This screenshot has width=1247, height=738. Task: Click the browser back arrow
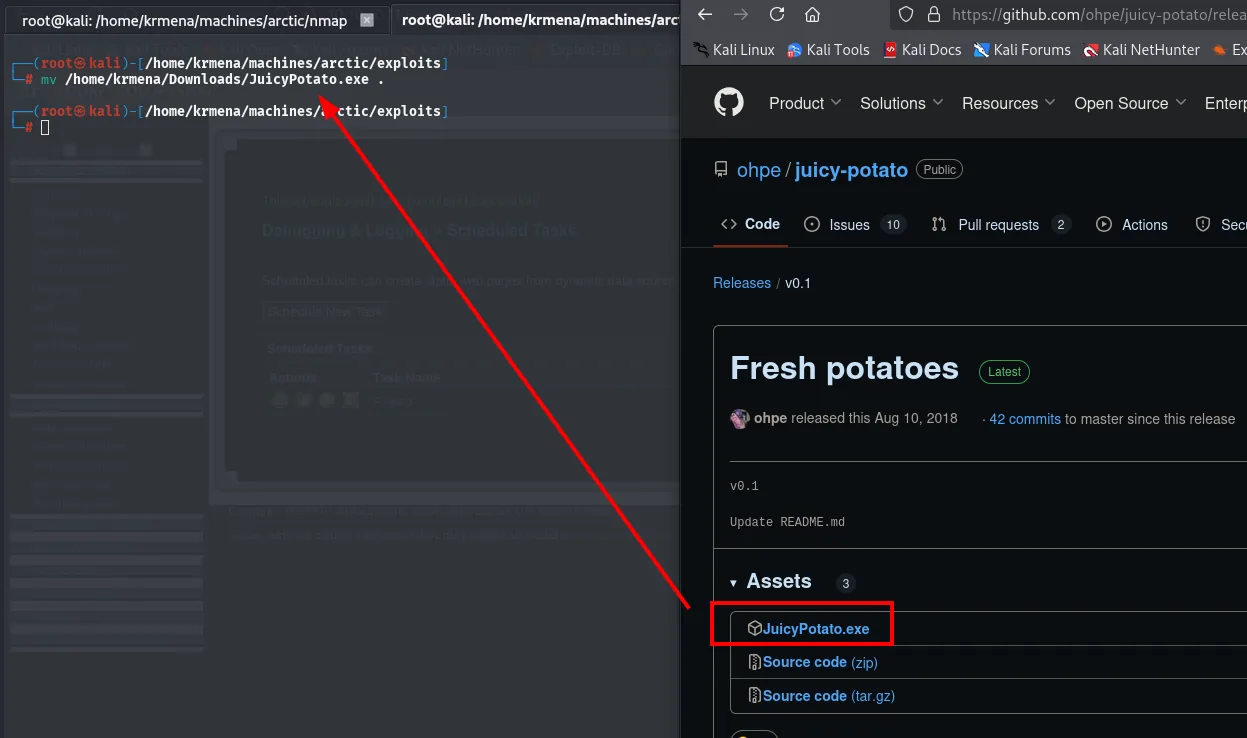tap(705, 14)
